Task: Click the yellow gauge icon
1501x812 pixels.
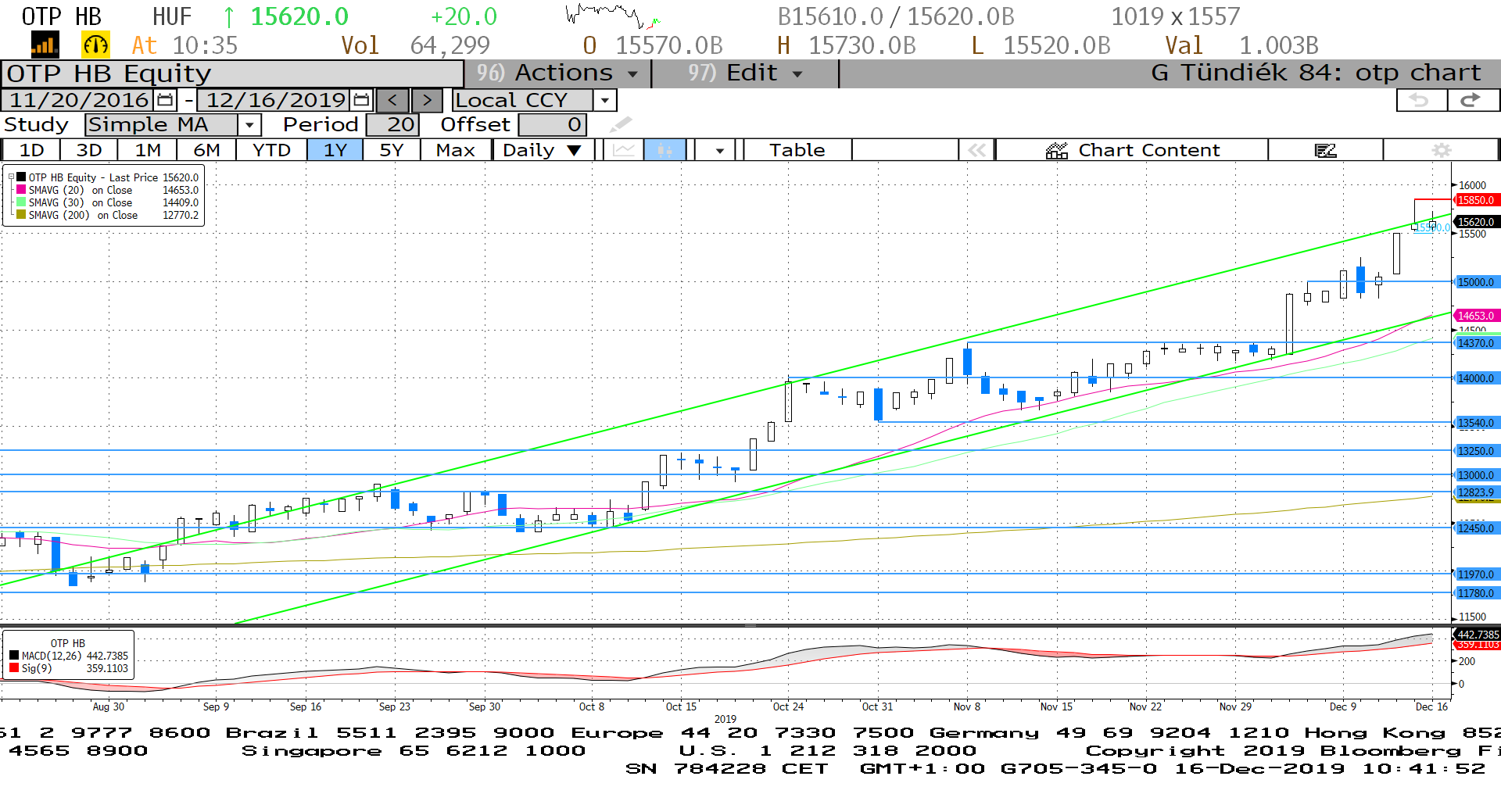Action: (x=95, y=45)
